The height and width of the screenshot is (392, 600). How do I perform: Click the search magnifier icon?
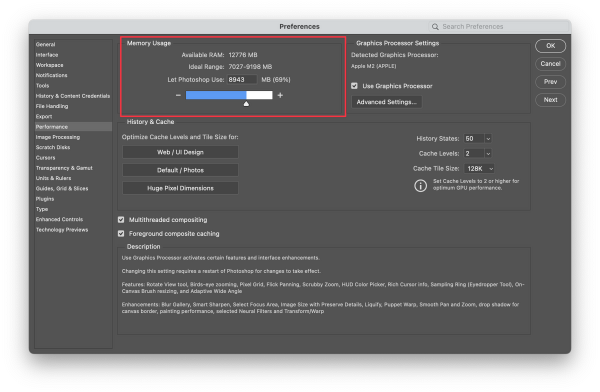pyautogui.click(x=435, y=27)
